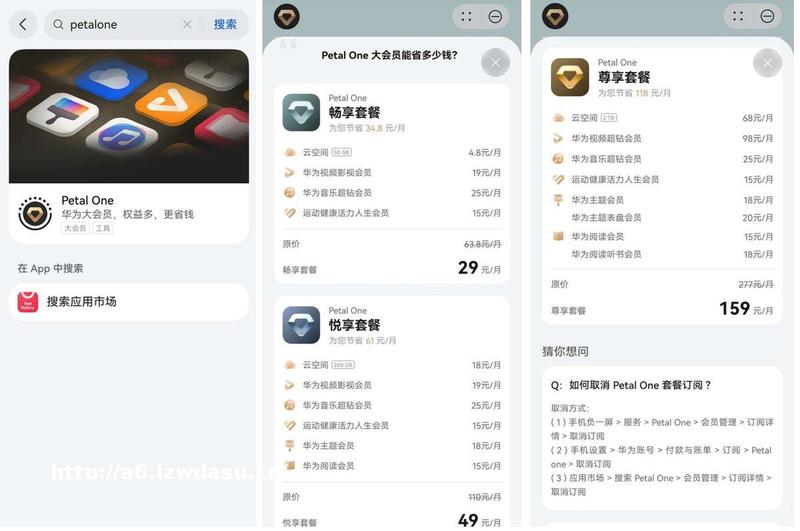
Task: Close the middle panel savings popup
Action: (495, 63)
